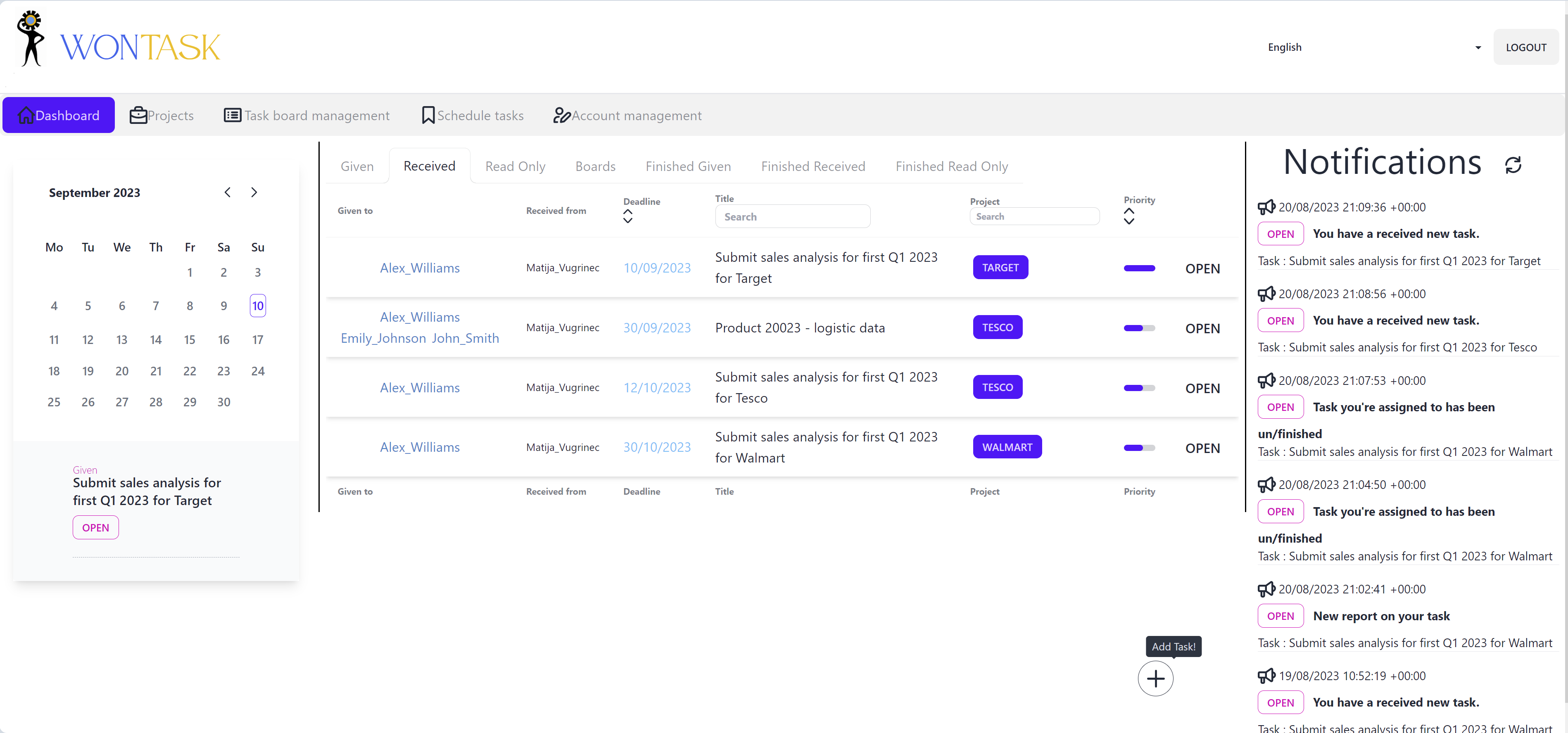
Task: Click deadline 12/10/2023
Action: 657,387
